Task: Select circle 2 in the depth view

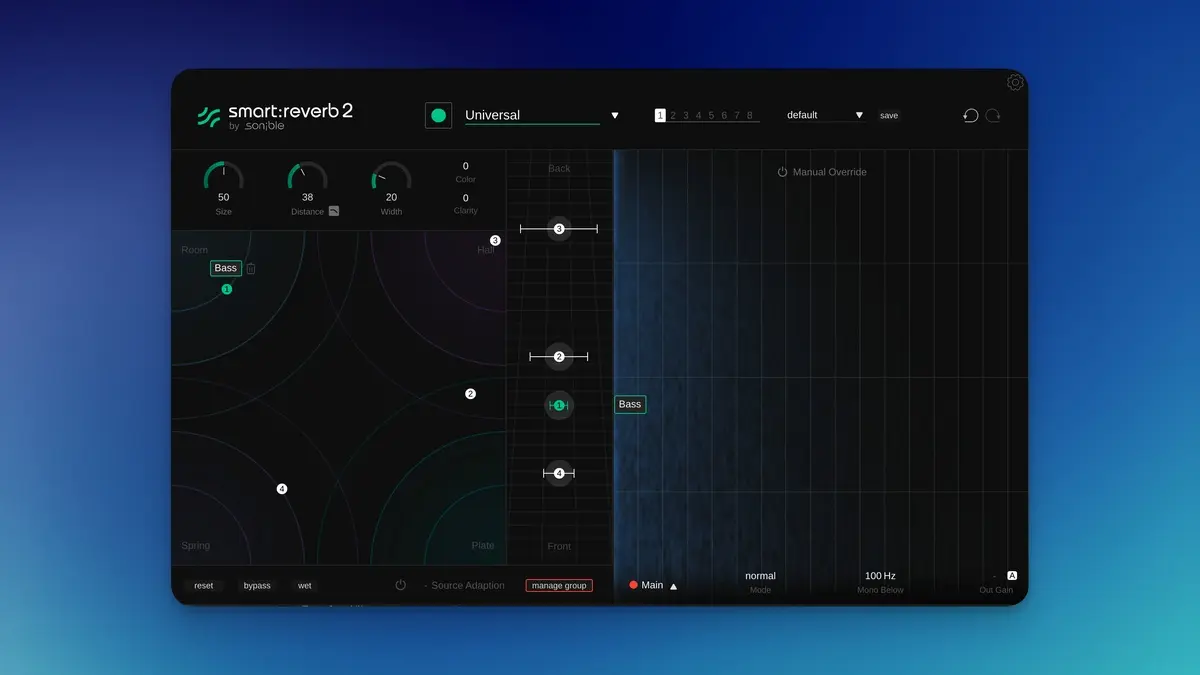Action: point(559,356)
